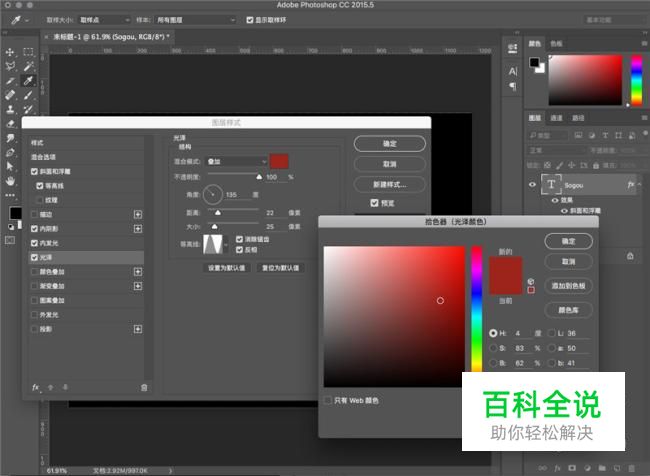Viewport: 650px width, 476px height.
Task: Open the Paragraph panel icon
Action: click(x=513, y=86)
